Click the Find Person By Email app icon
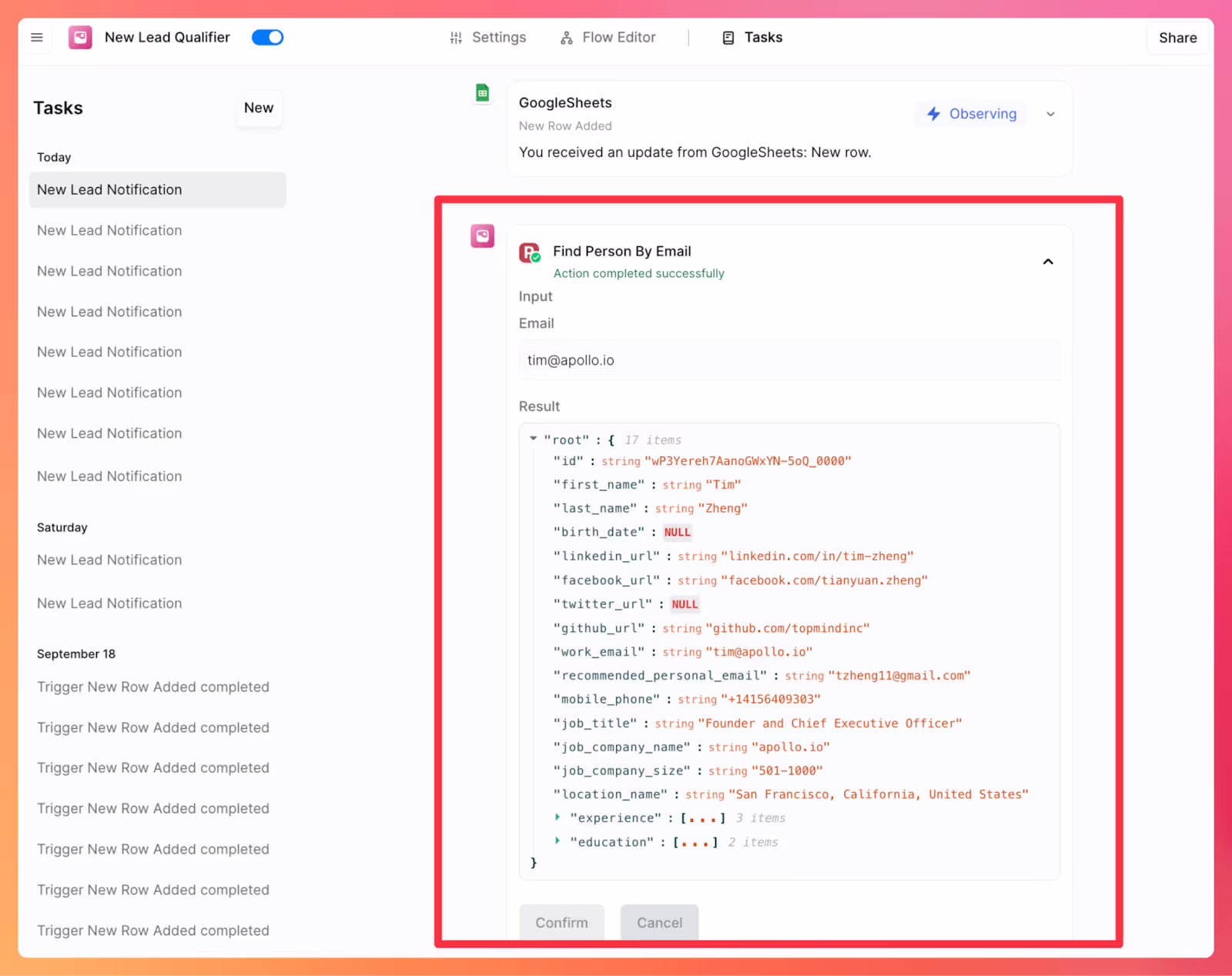 click(530, 252)
